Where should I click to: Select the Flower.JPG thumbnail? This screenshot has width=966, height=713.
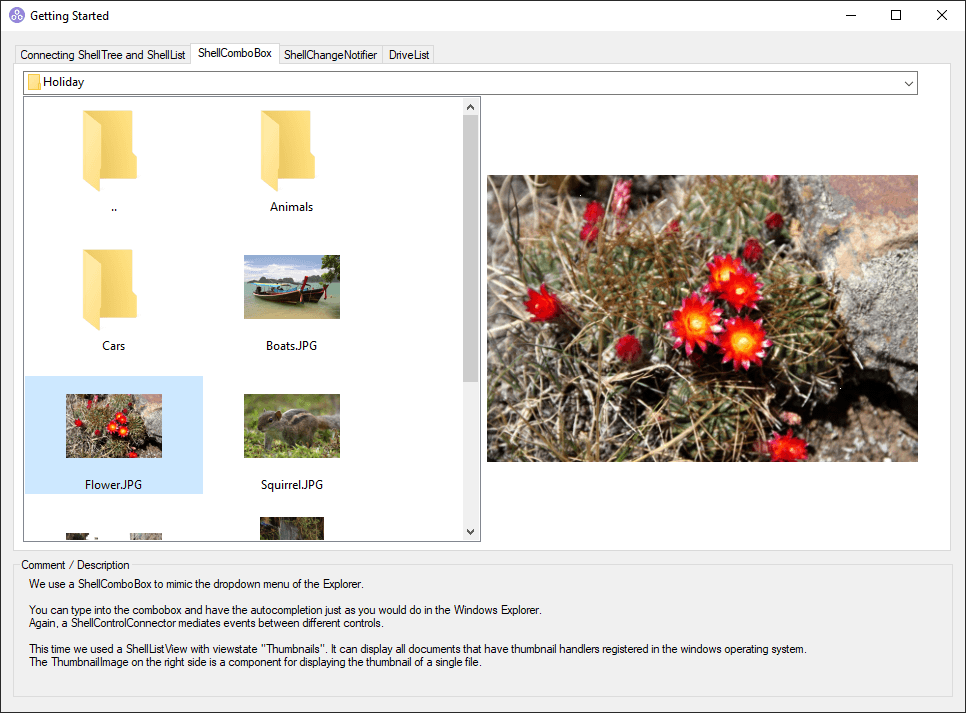114,426
